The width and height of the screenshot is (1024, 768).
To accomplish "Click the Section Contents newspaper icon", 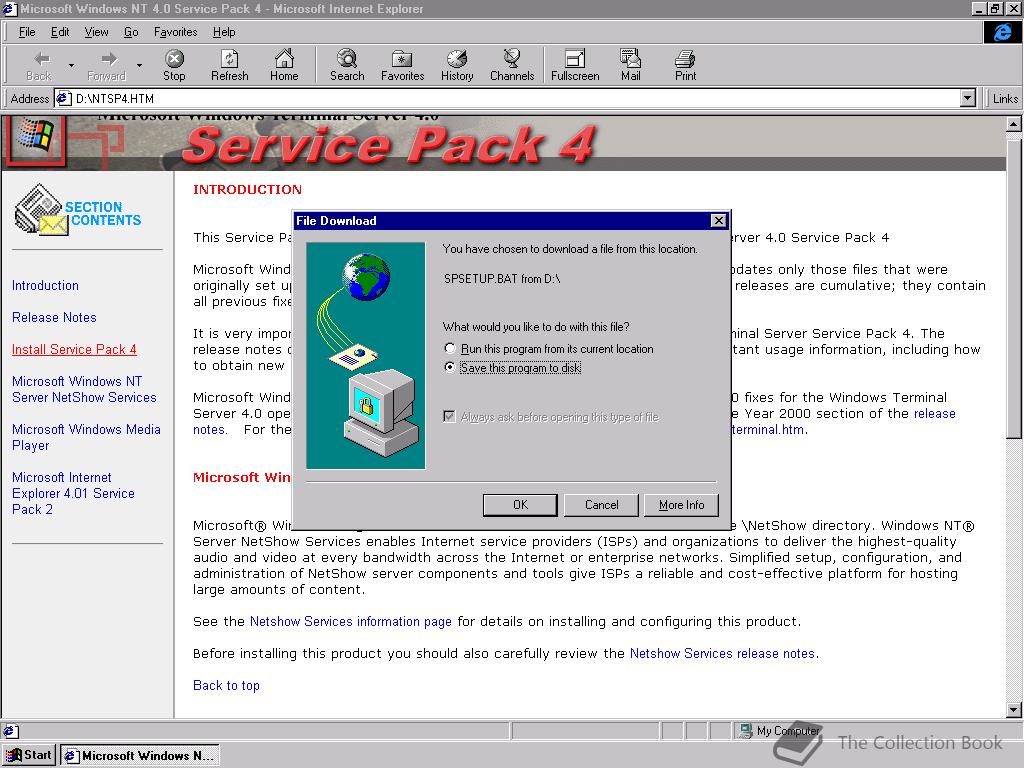I will click(41, 209).
